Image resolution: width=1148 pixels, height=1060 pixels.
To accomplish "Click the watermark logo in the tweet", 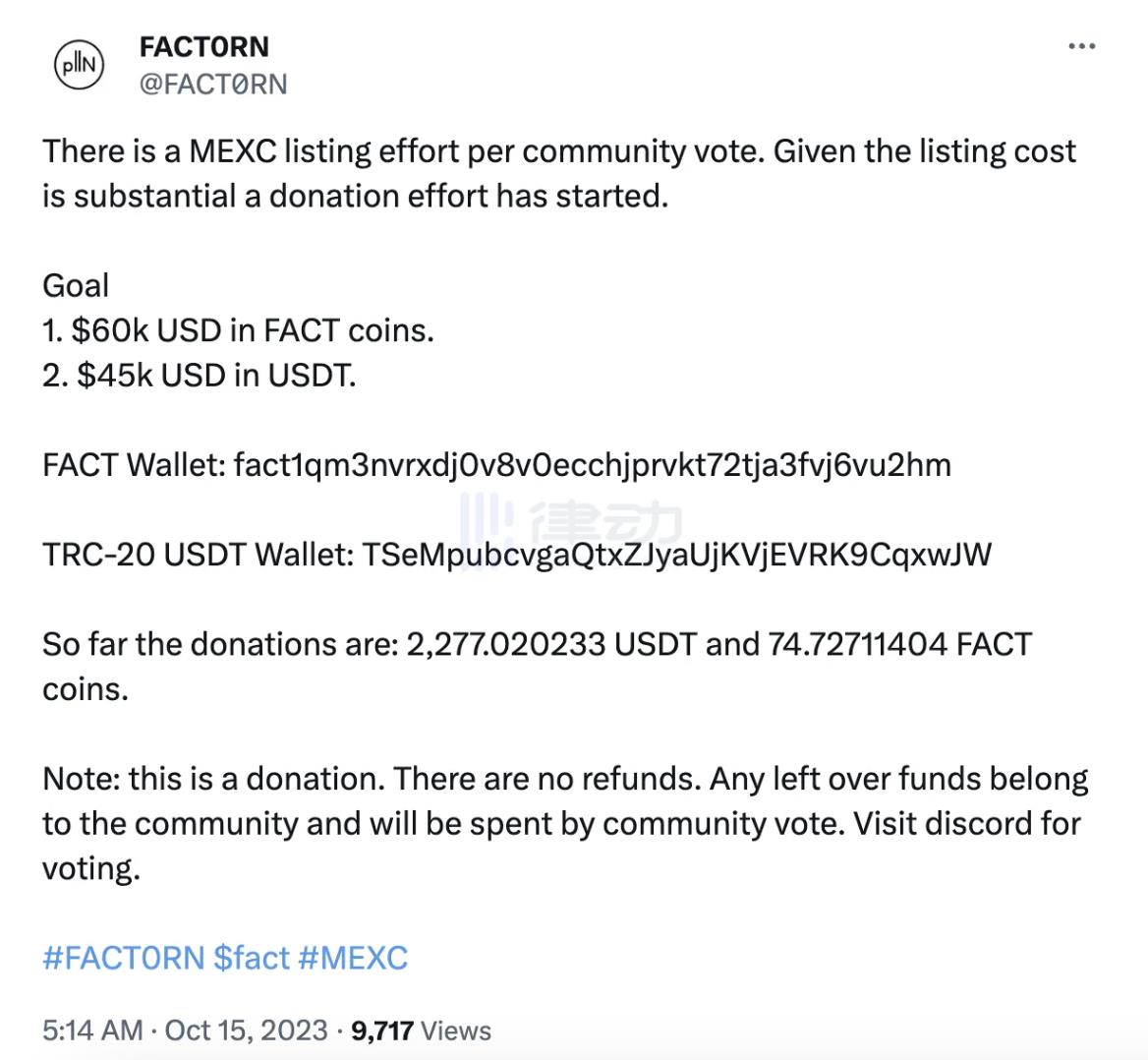I will [570, 521].
